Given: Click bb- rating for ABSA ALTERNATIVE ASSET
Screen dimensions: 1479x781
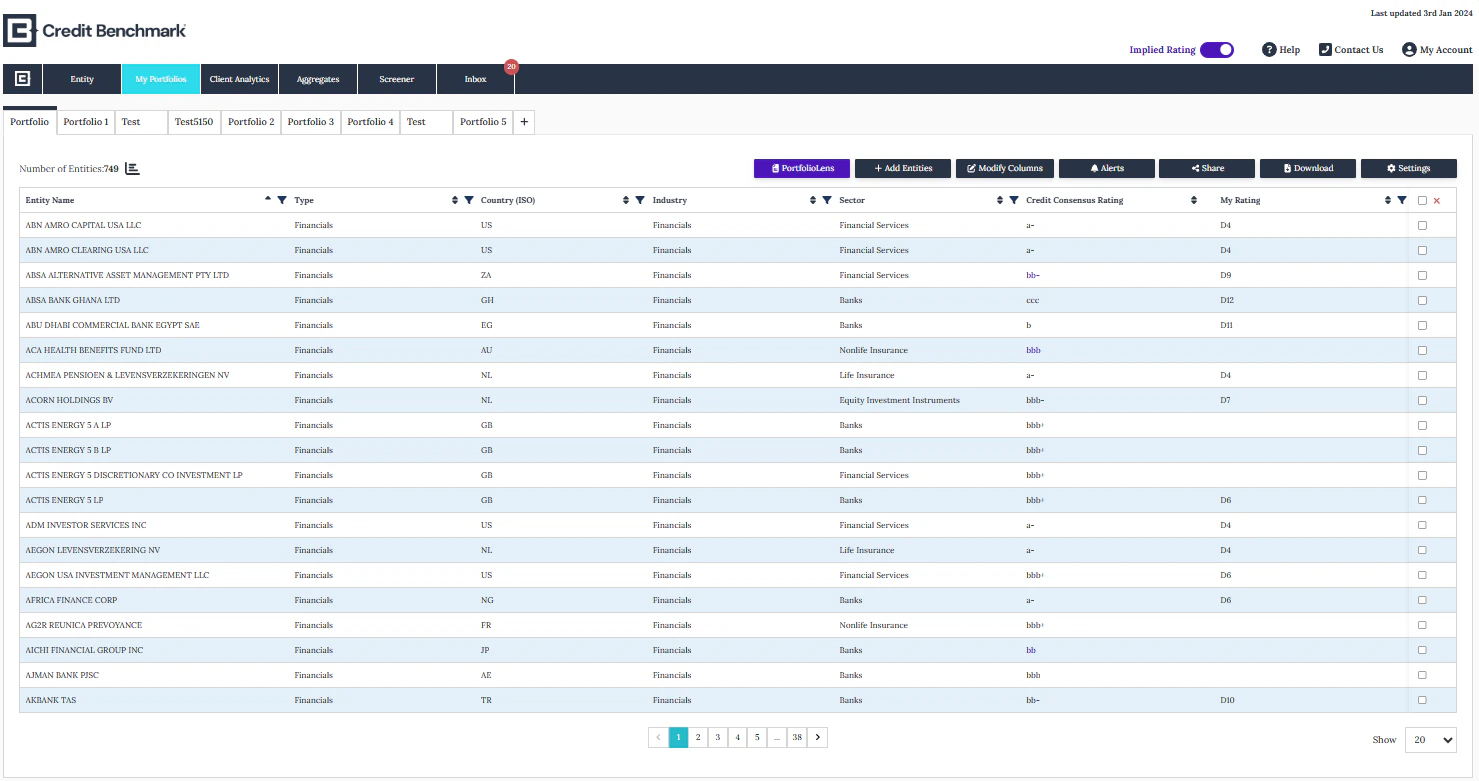Looking at the screenshot, I should click(1033, 275).
